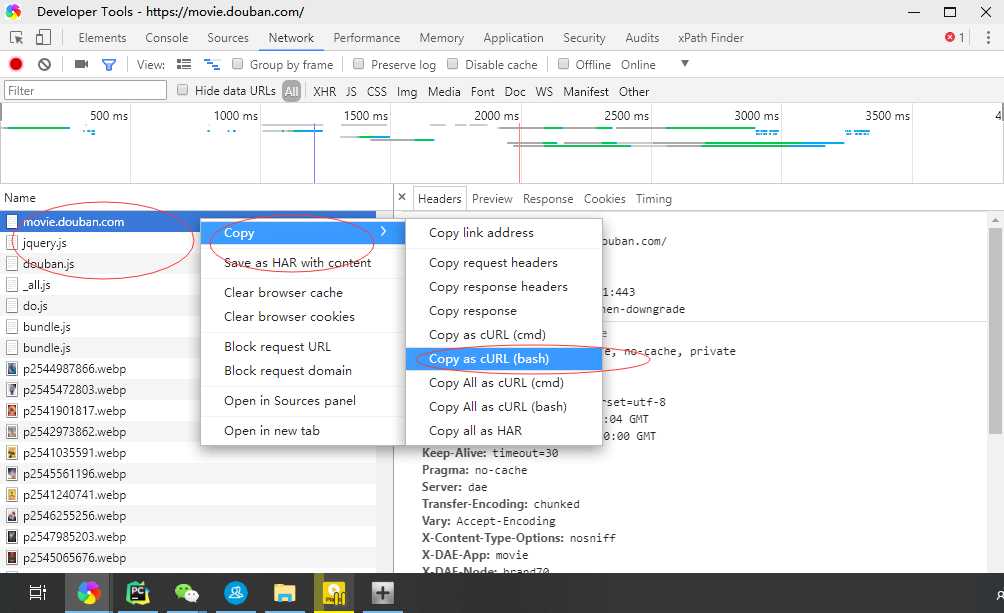Open the Timing tab of request
The width and height of the screenshot is (1004, 613).
point(654,199)
